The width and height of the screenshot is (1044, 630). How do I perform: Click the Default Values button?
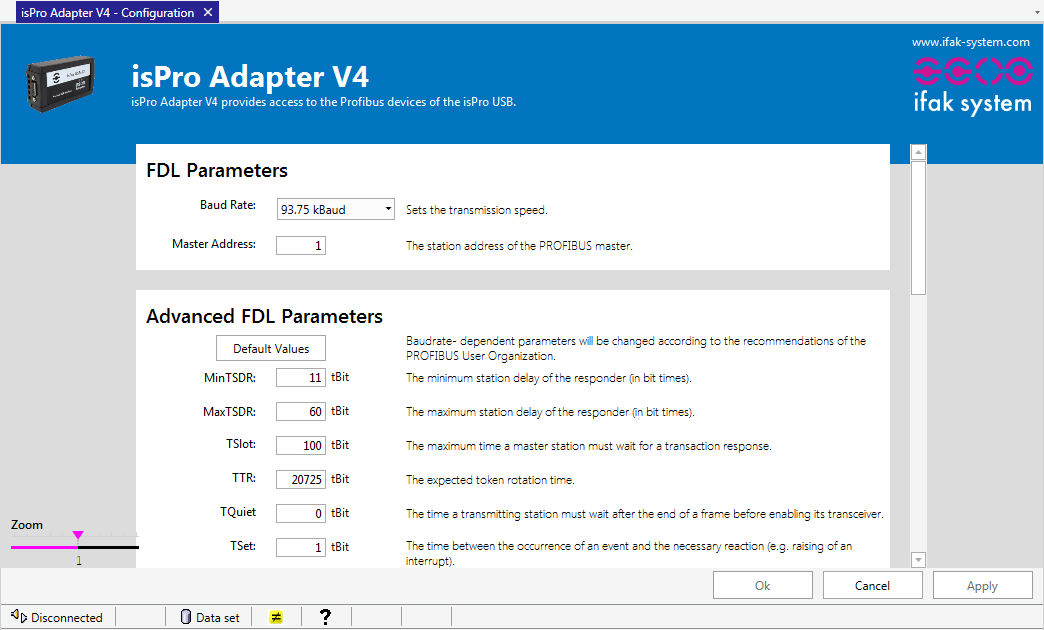[x=271, y=348]
